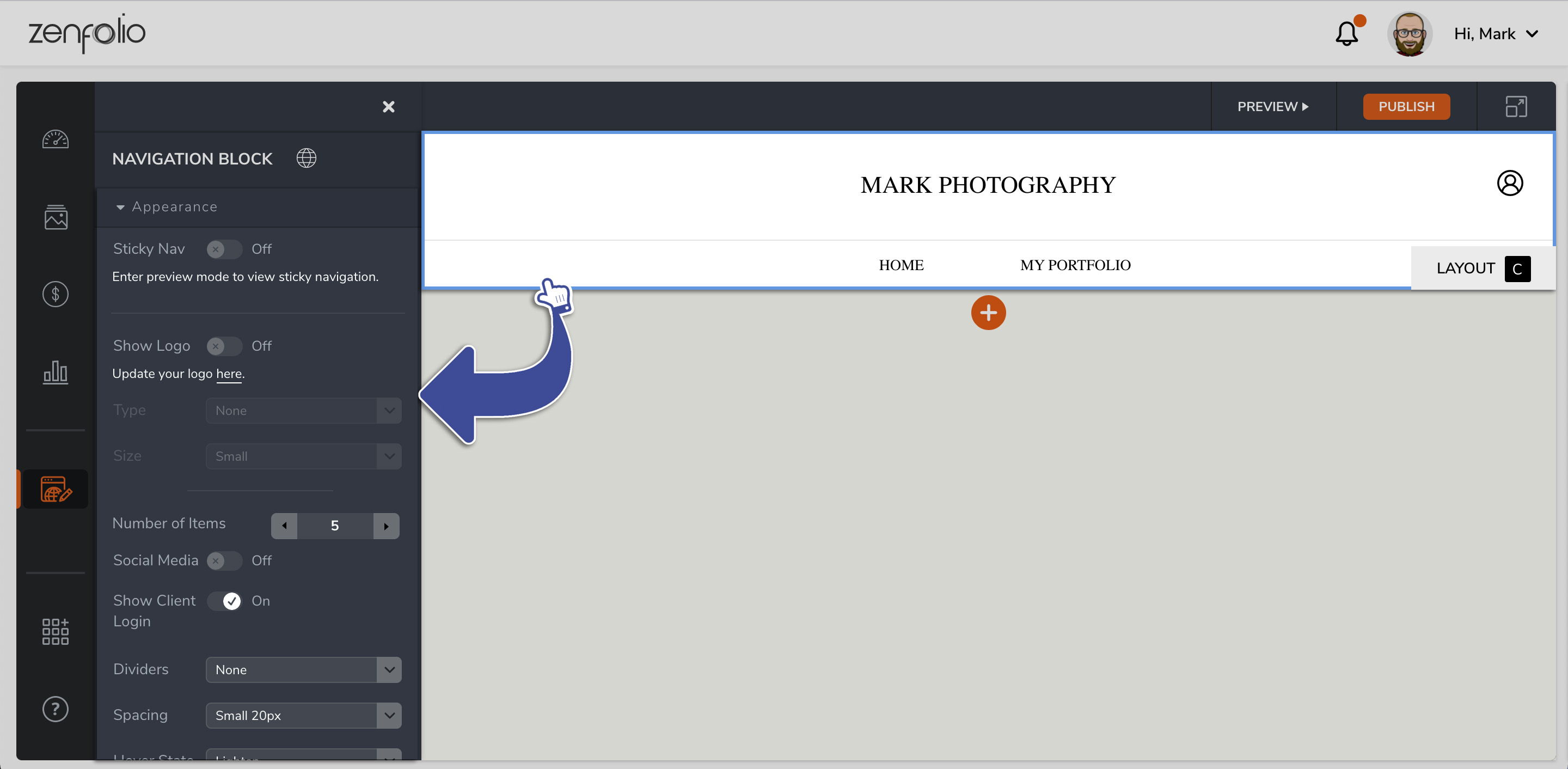Open the help question mark icon

[56, 709]
